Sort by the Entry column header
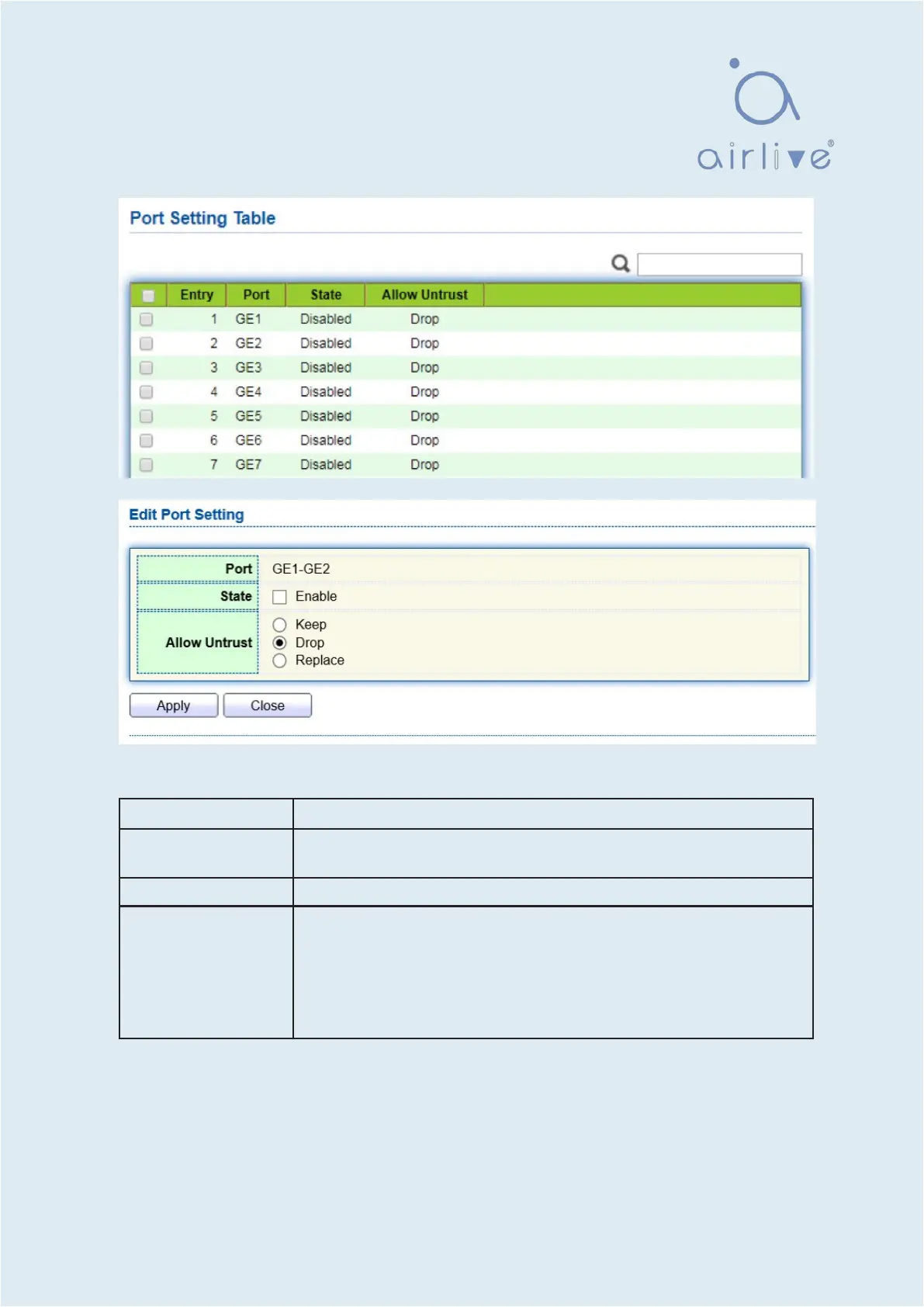This screenshot has width=924, height=1307. [x=196, y=295]
